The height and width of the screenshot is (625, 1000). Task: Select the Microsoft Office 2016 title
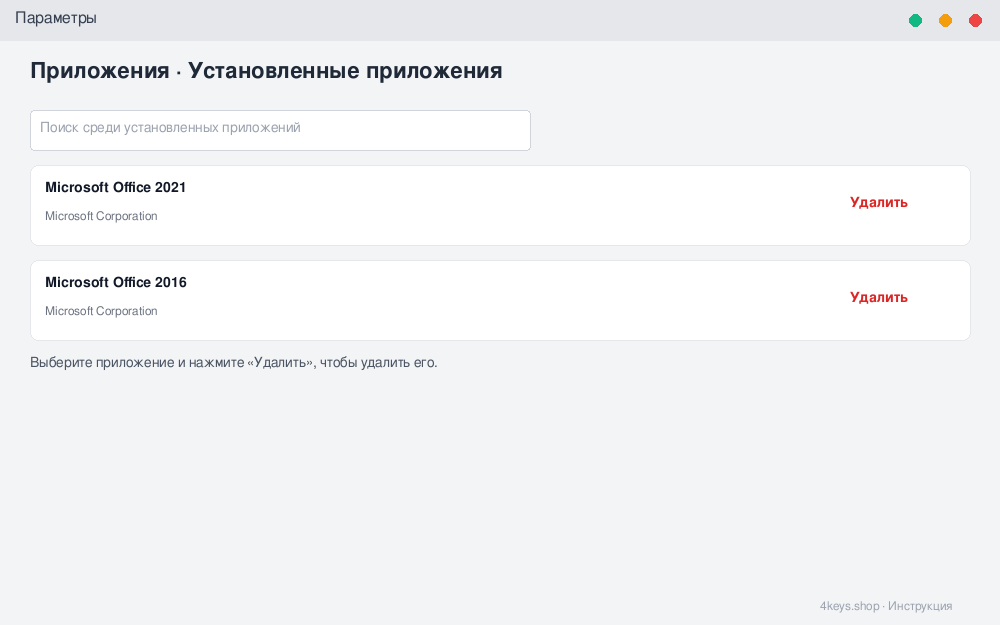115,283
